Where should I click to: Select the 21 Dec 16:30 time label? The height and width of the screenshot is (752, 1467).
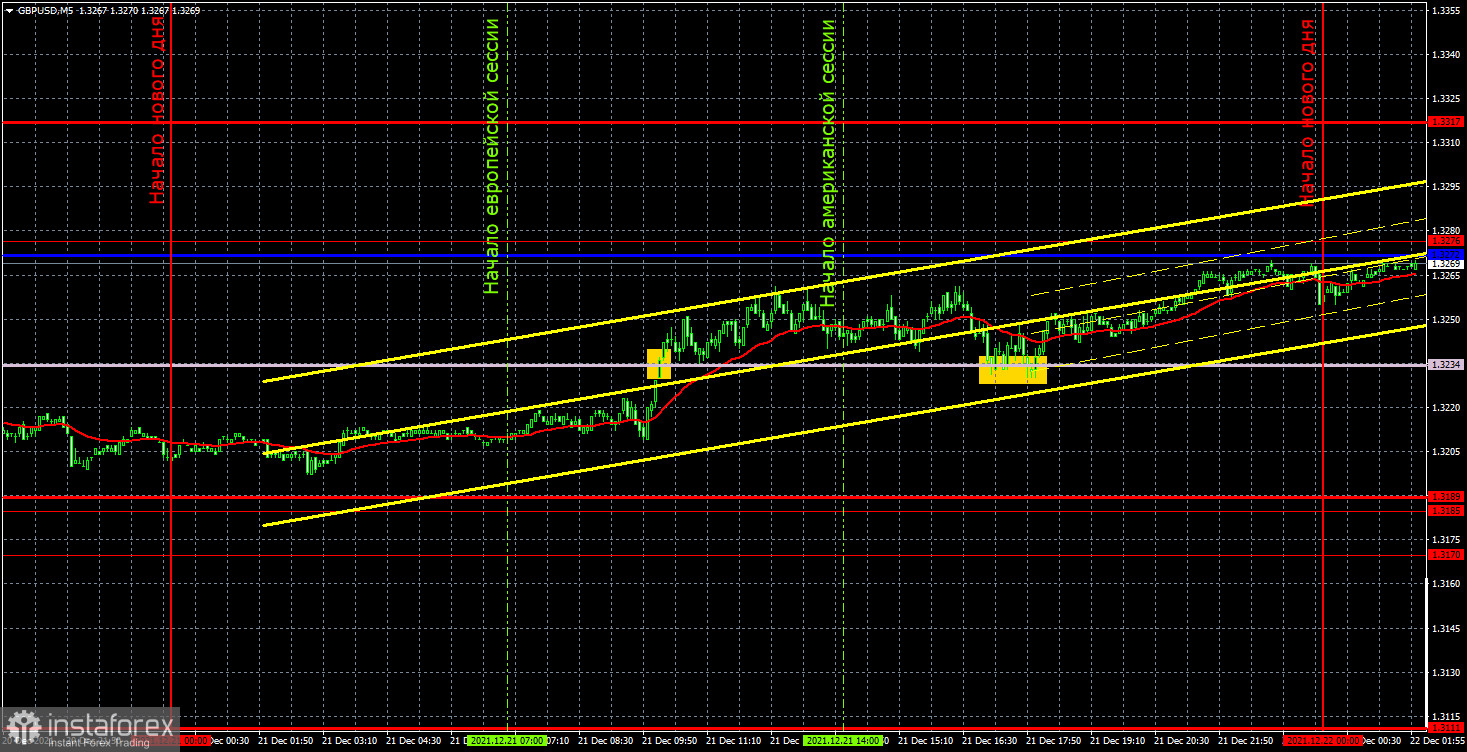coord(990,741)
